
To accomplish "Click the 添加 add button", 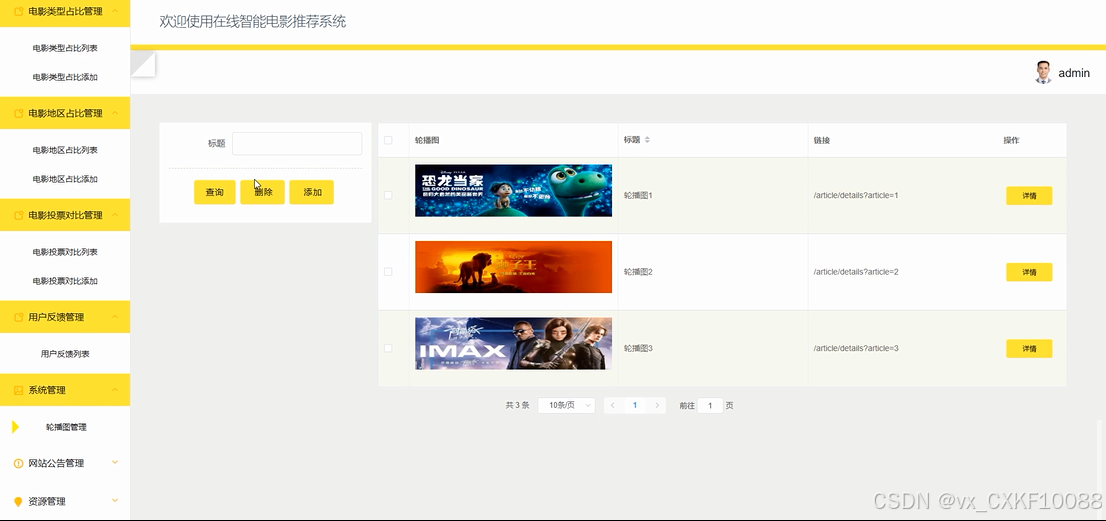I will click(312, 192).
